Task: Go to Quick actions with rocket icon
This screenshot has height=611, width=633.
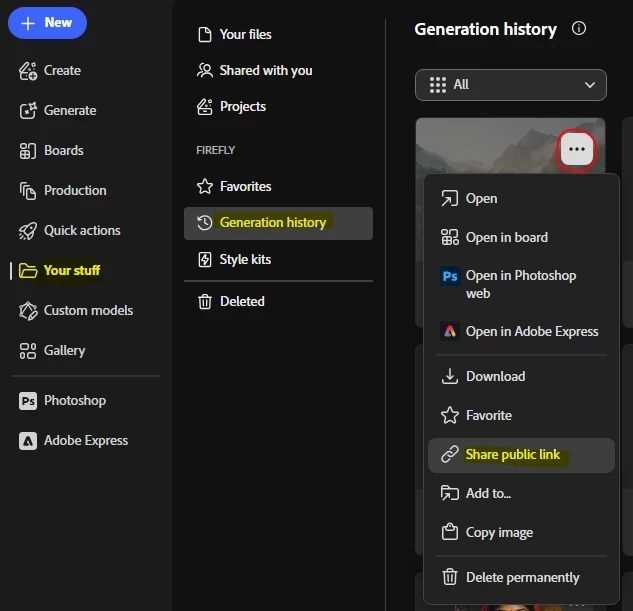Action: (x=69, y=230)
